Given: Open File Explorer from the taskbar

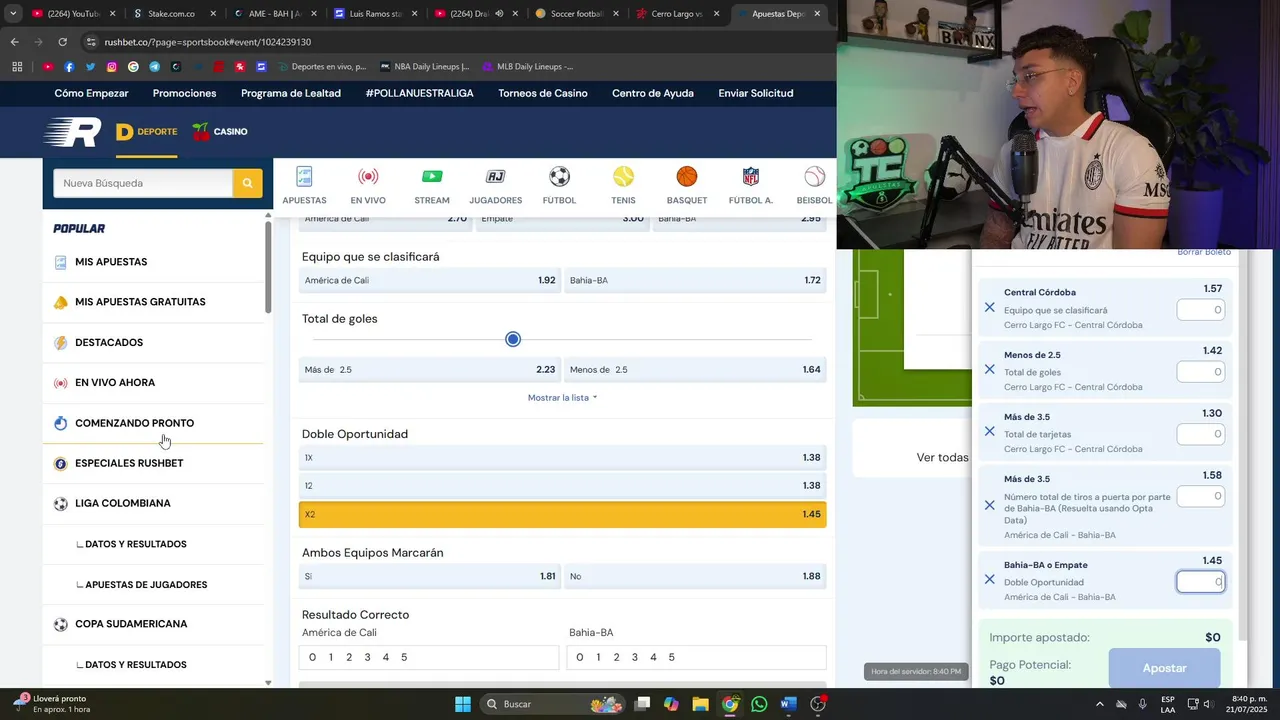Looking at the screenshot, I should tap(701, 704).
